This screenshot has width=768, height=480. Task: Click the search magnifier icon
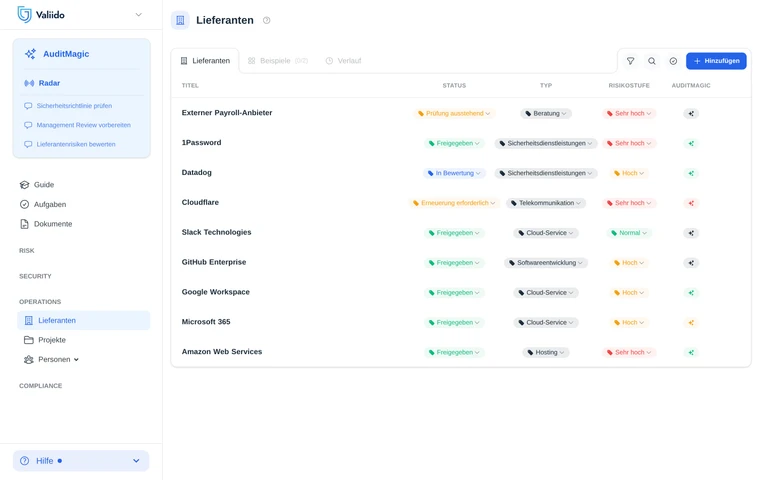[x=651, y=61]
